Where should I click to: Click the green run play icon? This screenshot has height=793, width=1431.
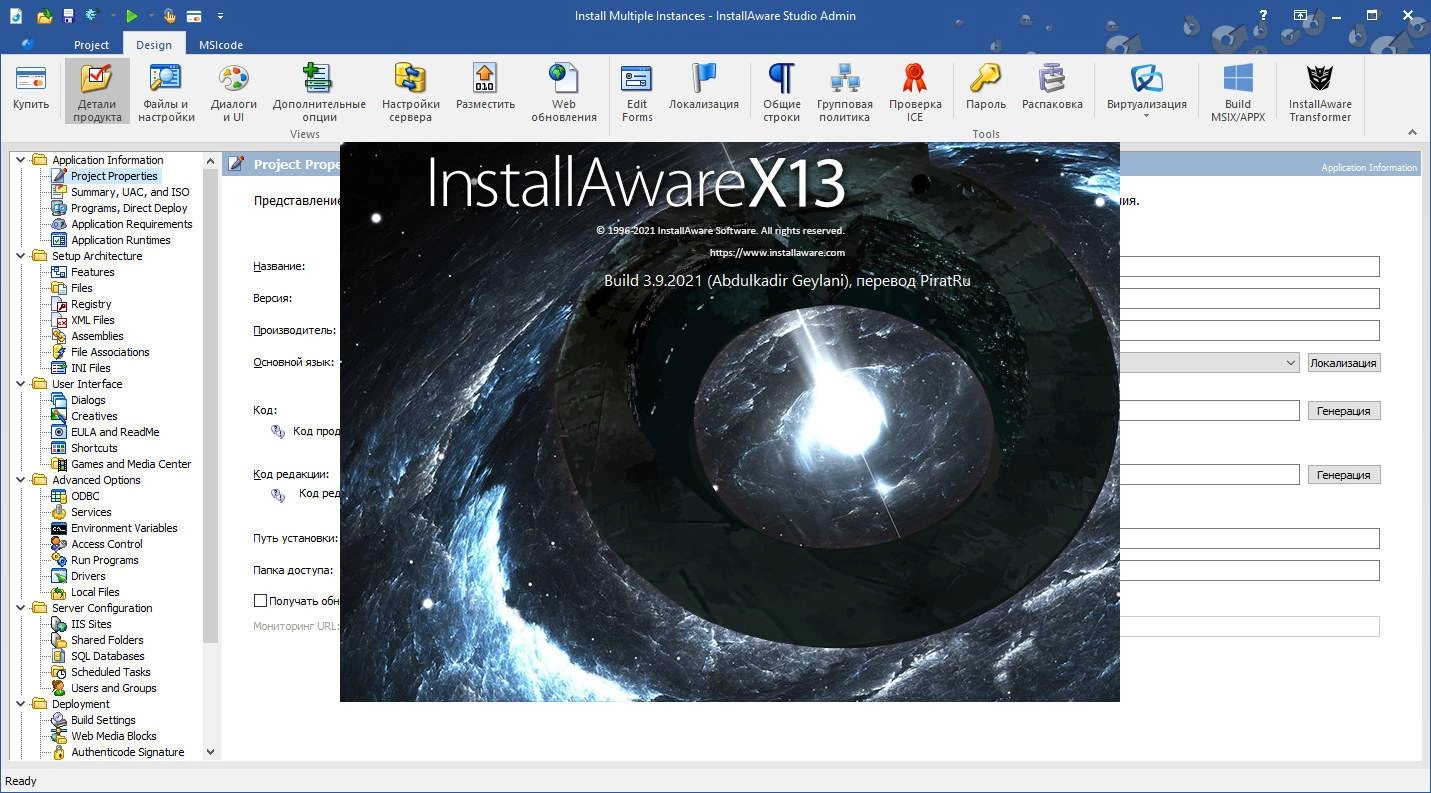click(131, 15)
